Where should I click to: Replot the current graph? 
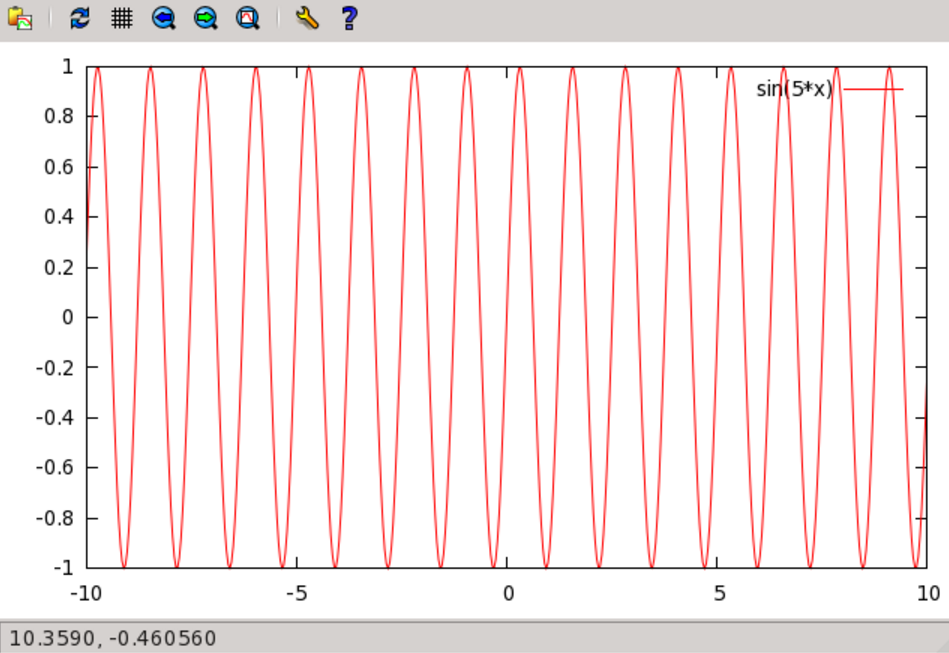tap(78, 17)
